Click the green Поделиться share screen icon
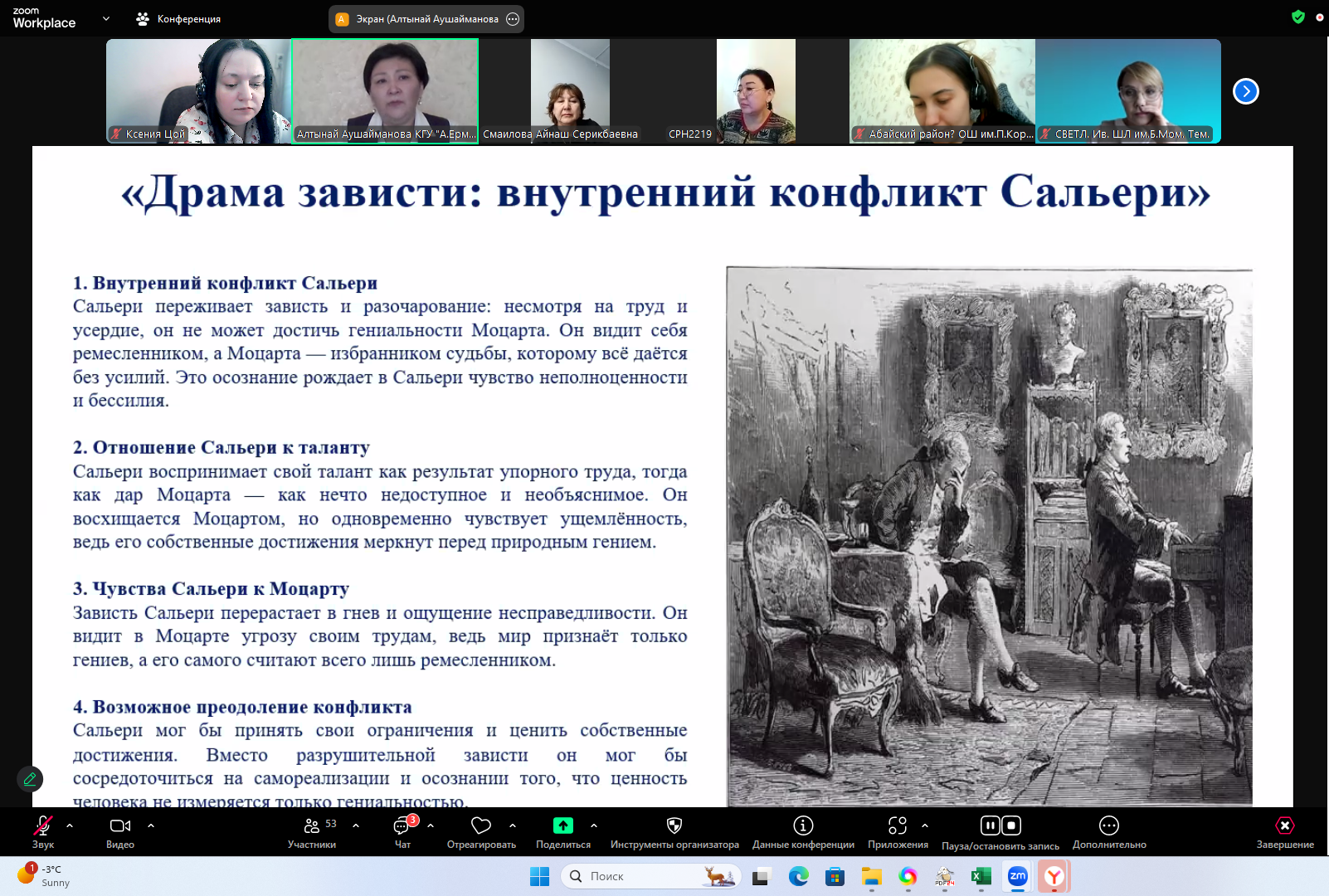The image size is (1329, 896). click(563, 826)
